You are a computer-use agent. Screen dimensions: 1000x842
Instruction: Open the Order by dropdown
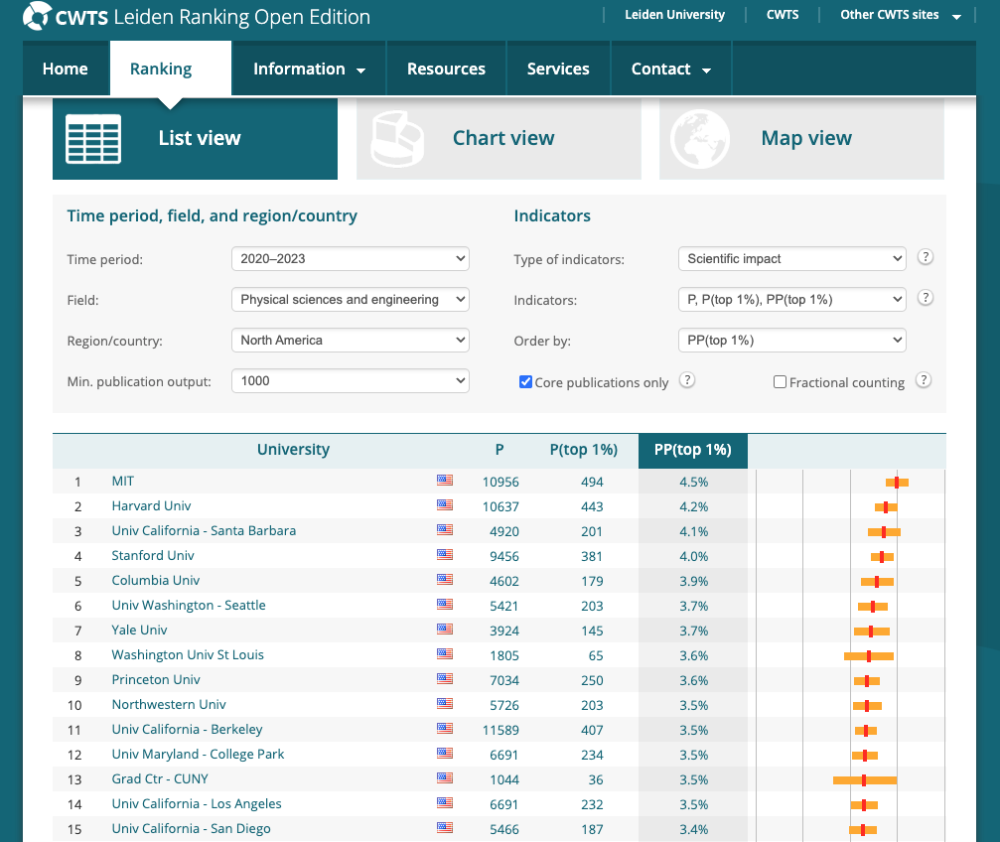pos(791,340)
